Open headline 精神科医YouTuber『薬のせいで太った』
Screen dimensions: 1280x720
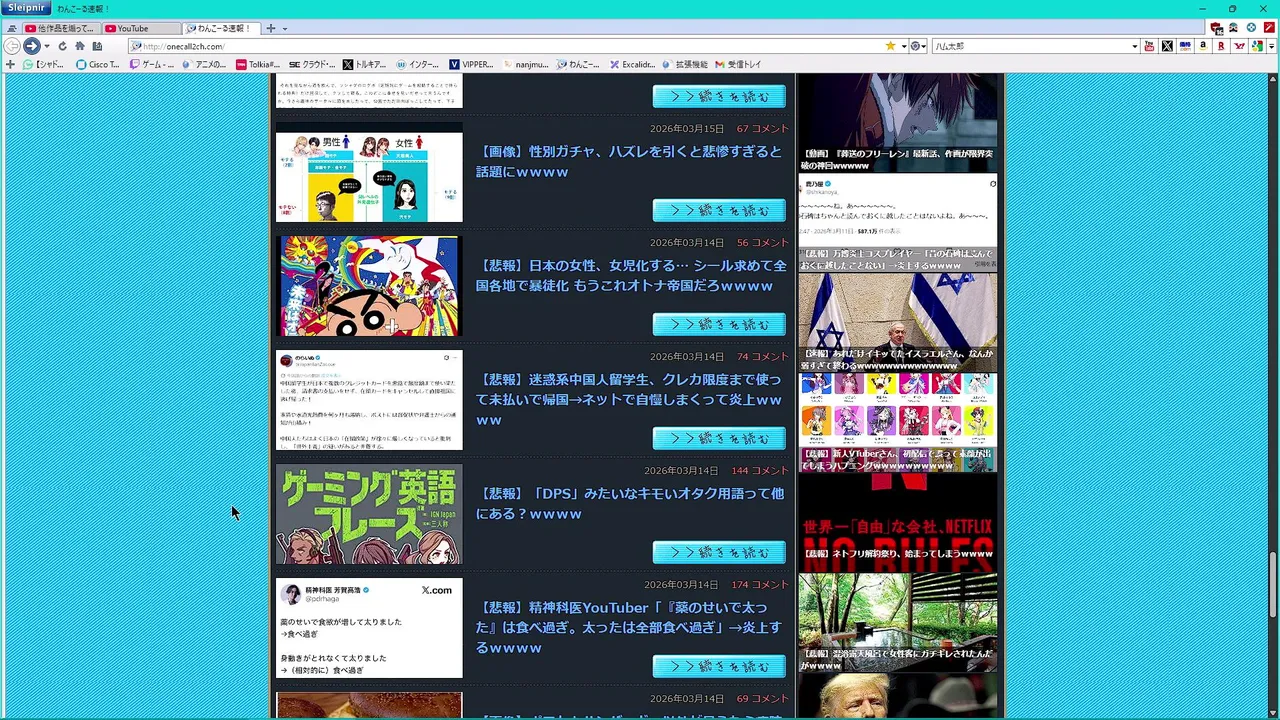pyautogui.click(x=629, y=628)
